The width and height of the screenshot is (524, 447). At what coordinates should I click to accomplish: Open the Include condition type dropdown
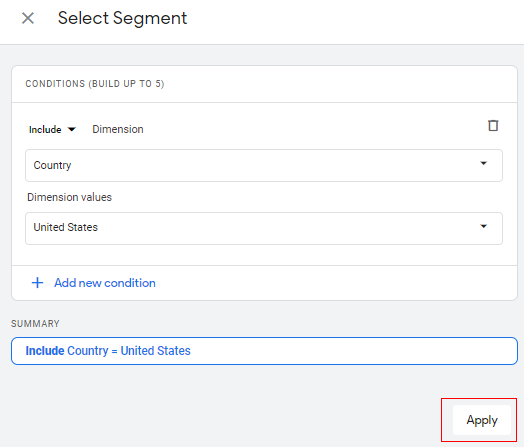point(52,129)
